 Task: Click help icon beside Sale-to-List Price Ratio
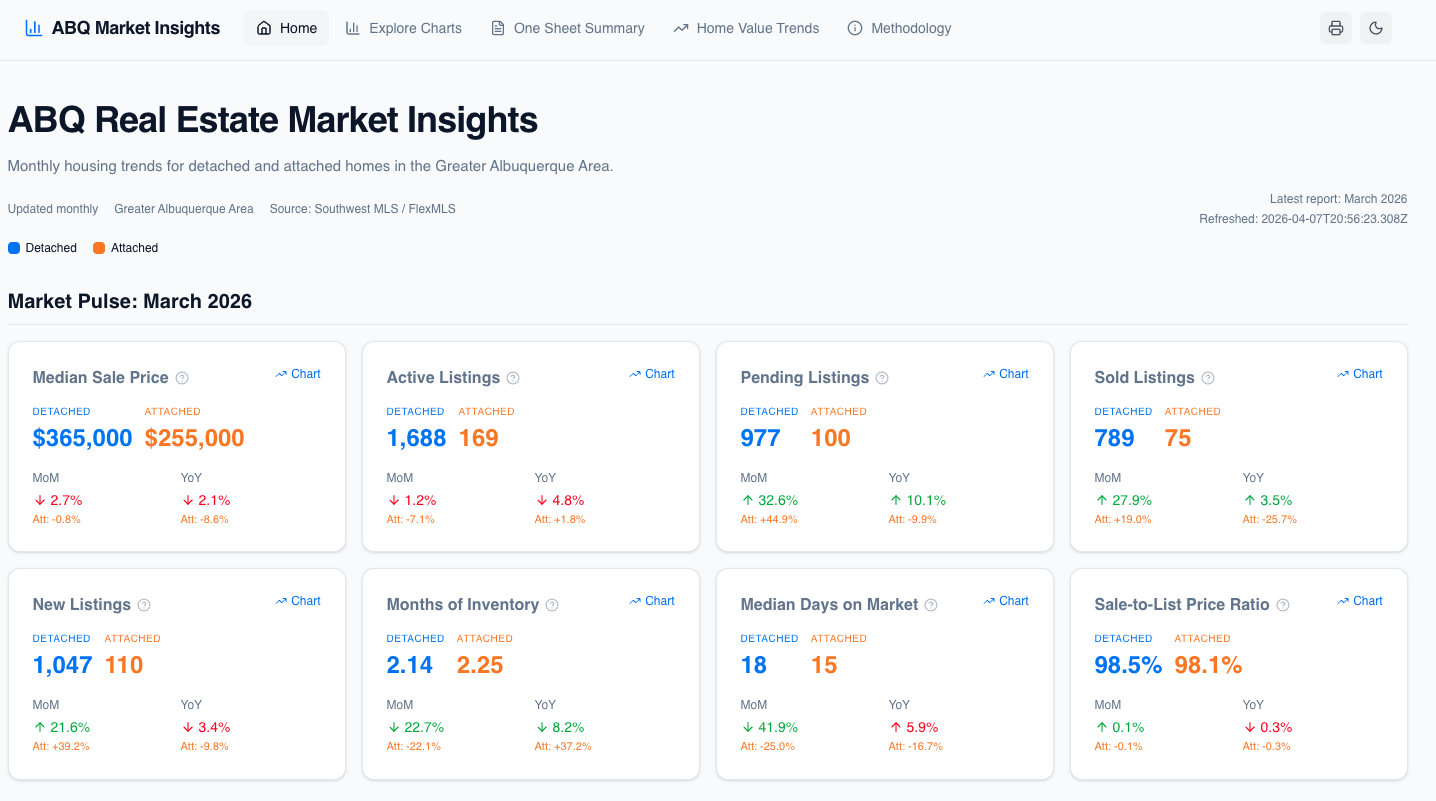[1283, 605]
